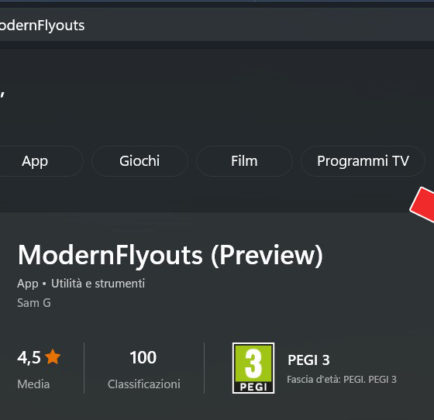Open the Utilità e strumenti category
The width and height of the screenshot is (434, 420).
pos(98,284)
